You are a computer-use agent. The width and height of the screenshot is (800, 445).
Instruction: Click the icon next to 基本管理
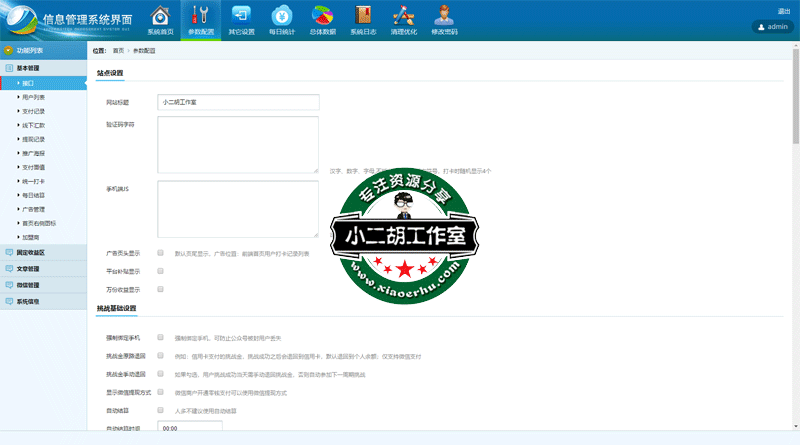9,68
